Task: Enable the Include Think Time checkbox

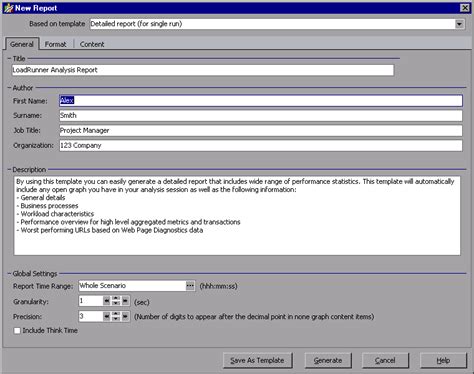Action: [17, 331]
